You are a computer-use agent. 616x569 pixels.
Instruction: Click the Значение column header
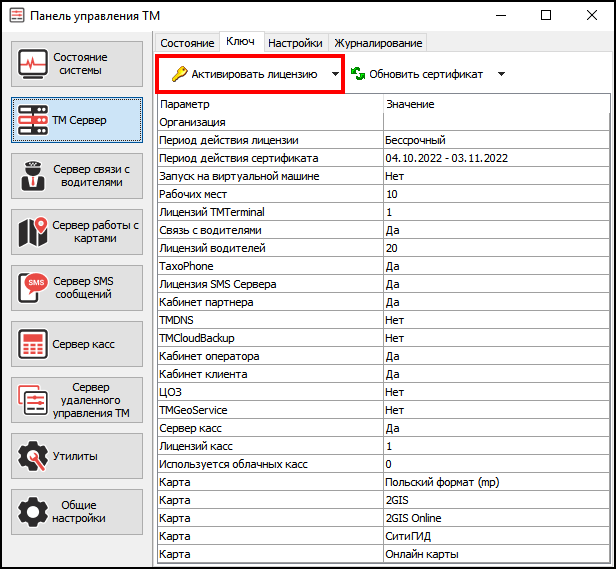point(495,104)
